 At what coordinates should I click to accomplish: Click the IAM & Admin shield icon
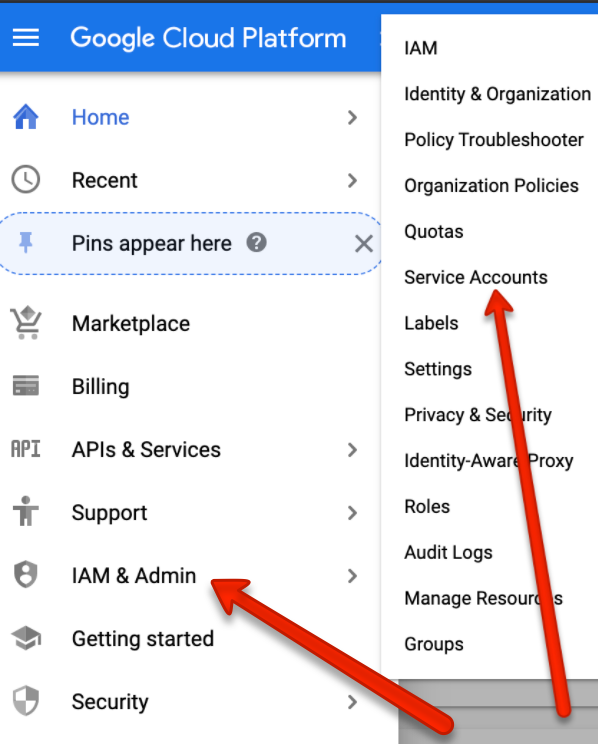click(26, 575)
